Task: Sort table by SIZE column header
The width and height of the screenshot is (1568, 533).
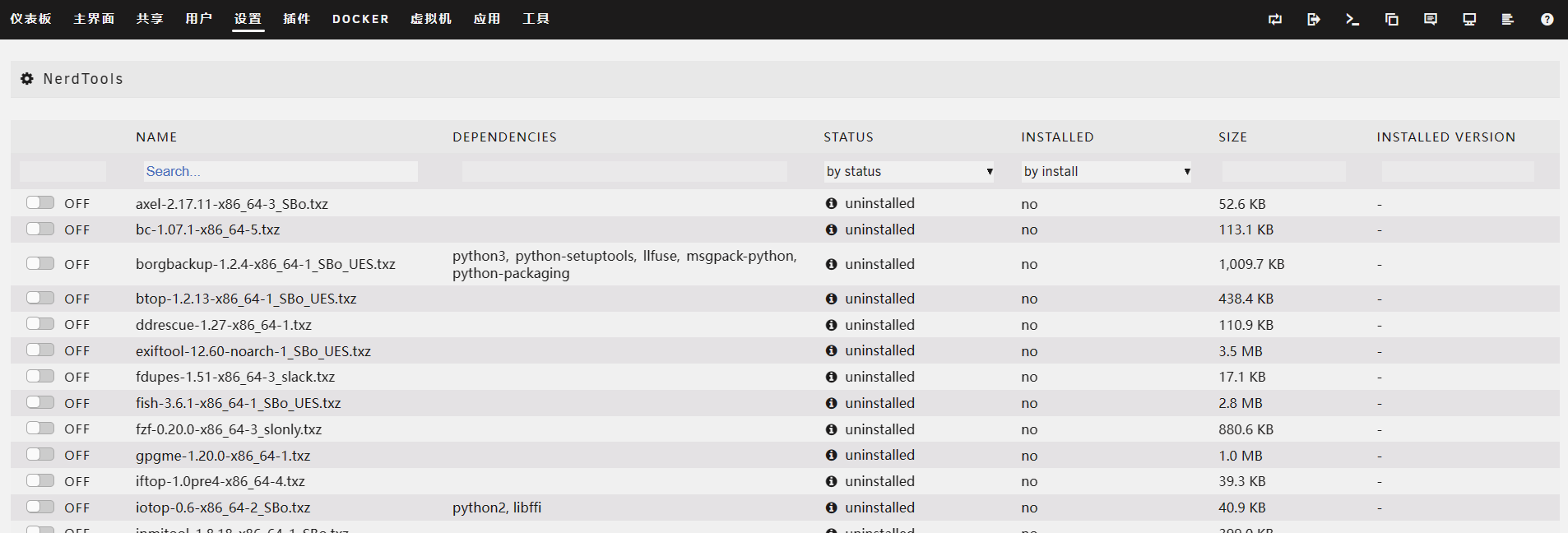Action: (1232, 137)
